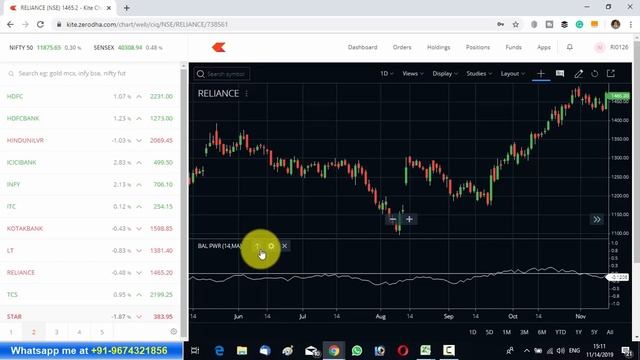Open BAL PWR study settings gear

click(x=271, y=246)
